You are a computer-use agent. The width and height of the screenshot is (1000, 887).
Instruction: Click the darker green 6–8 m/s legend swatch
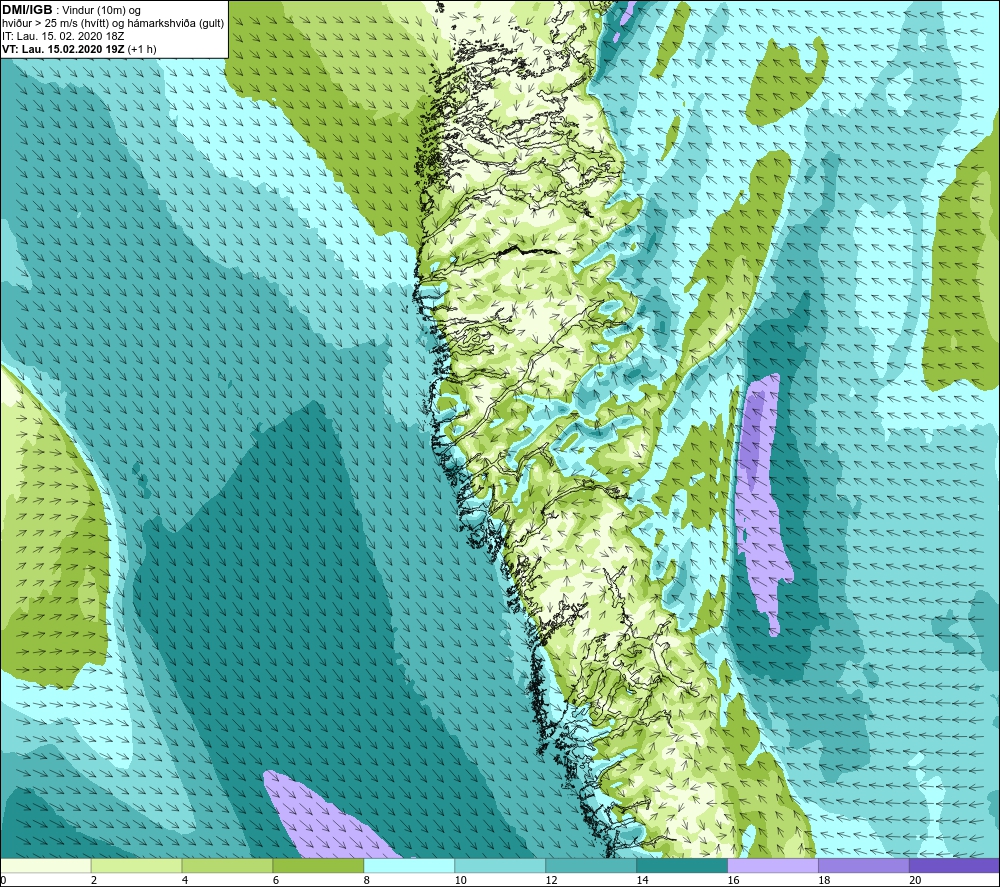click(318, 866)
